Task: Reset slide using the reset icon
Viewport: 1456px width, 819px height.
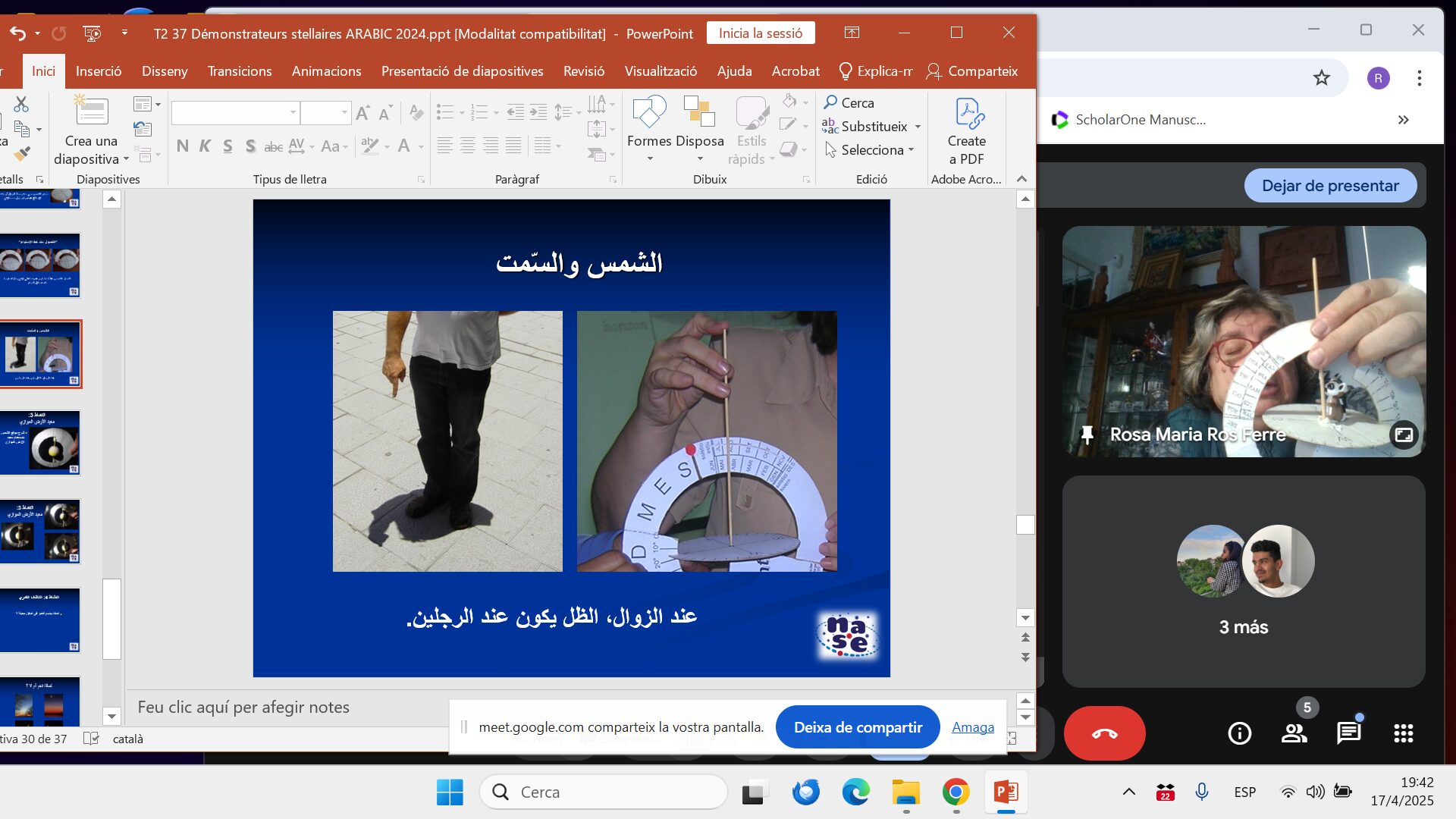Action: point(142,129)
